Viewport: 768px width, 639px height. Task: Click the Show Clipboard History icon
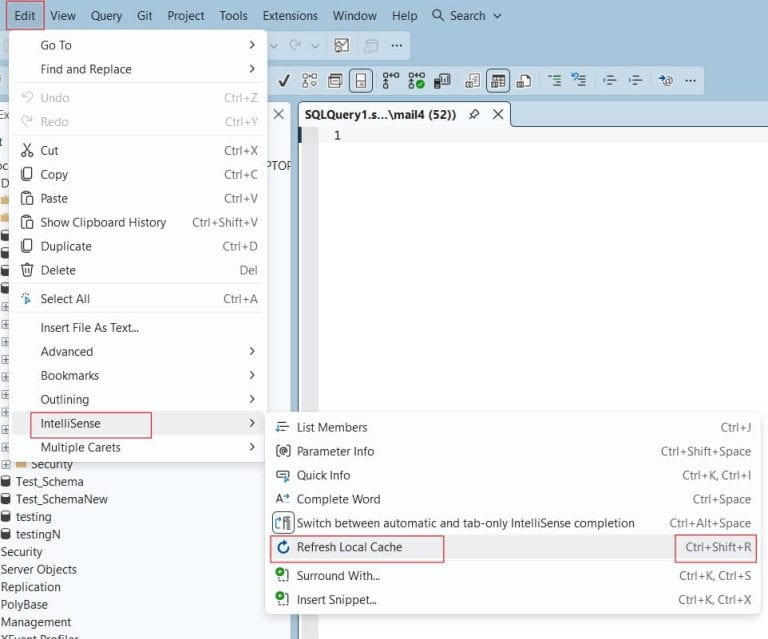pos(27,222)
